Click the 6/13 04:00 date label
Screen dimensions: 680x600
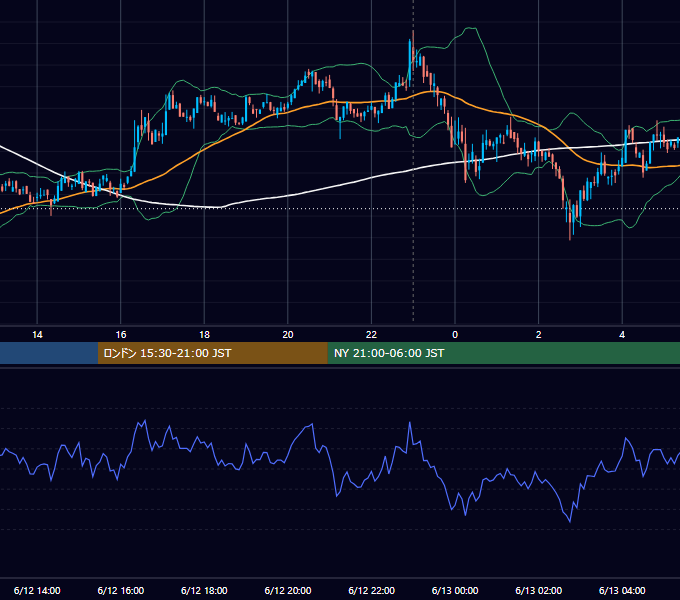[x=622, y=590]
